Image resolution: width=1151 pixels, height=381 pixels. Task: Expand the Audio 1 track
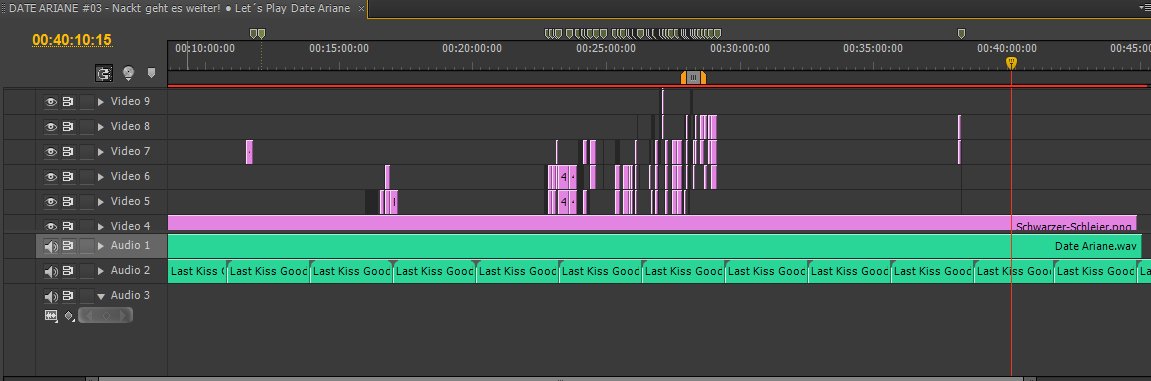pos(101,246)
